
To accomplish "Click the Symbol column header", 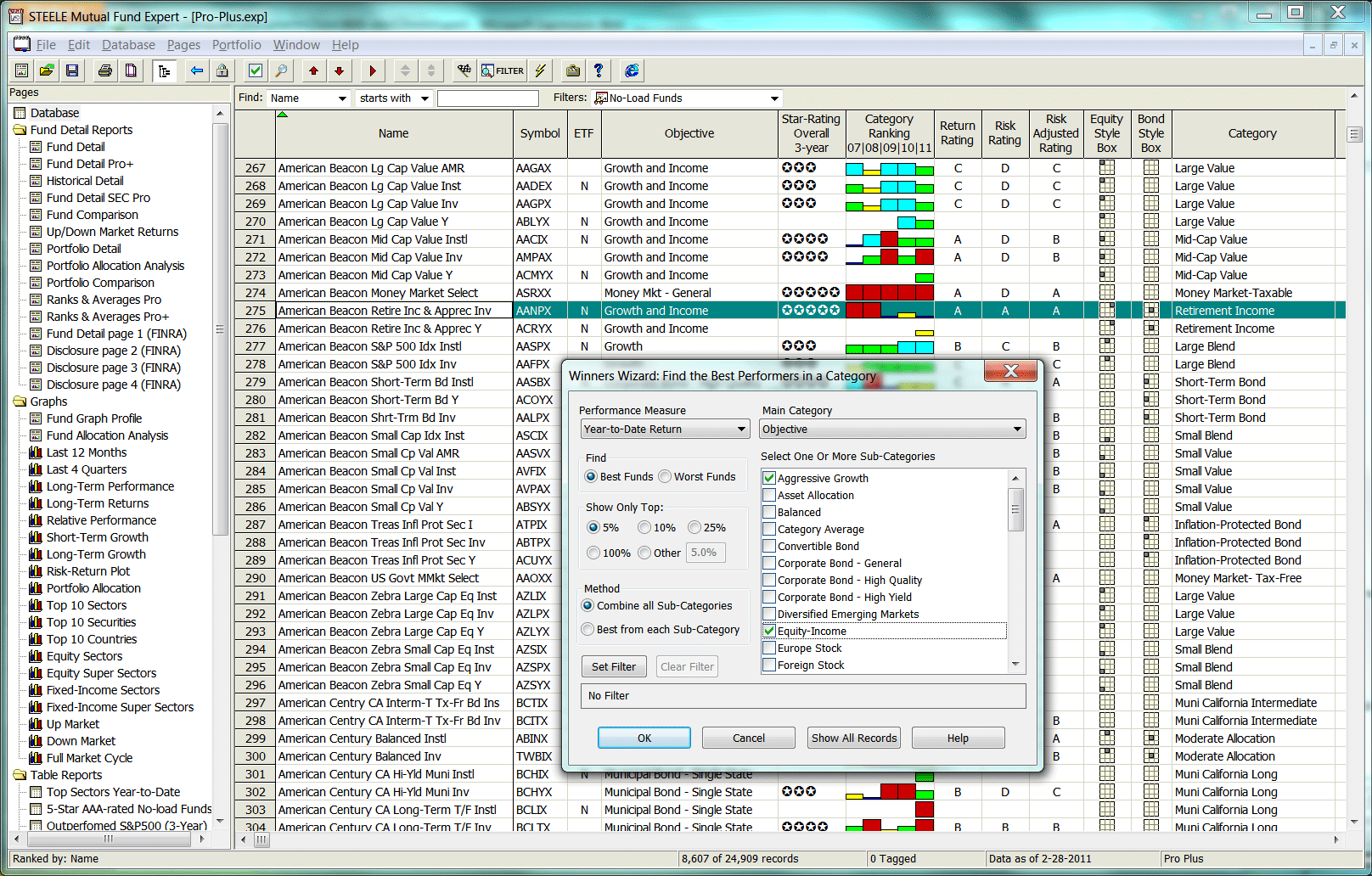I will pyautogui.click(x=540, y=133).
